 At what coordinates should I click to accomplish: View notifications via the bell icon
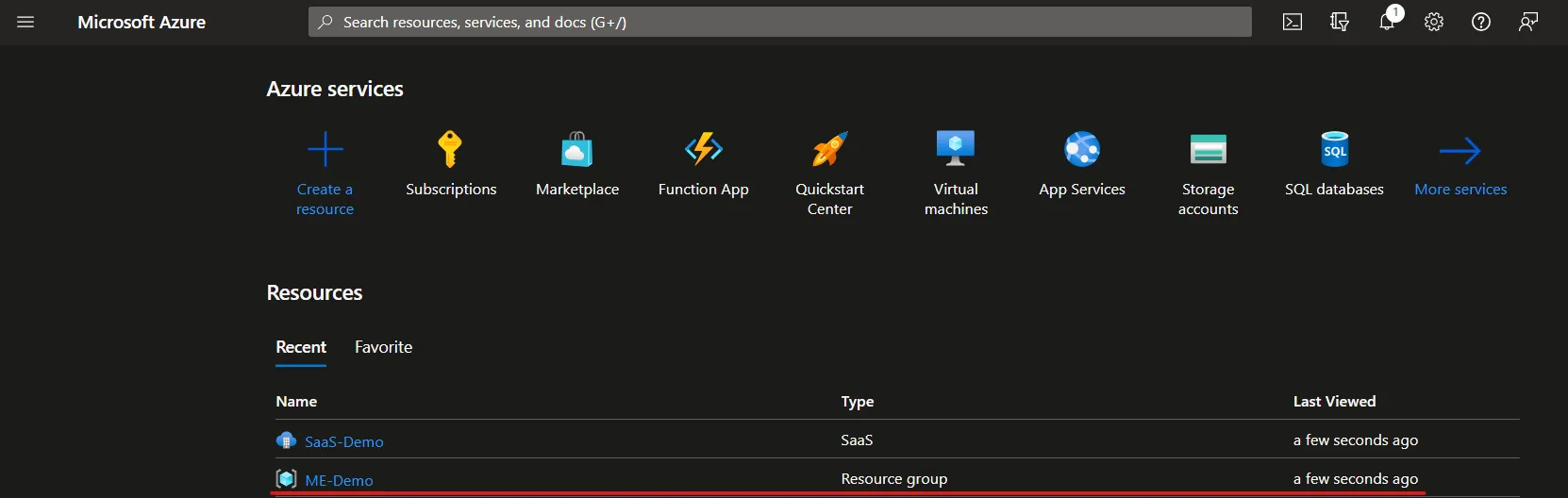point(1387,22)
